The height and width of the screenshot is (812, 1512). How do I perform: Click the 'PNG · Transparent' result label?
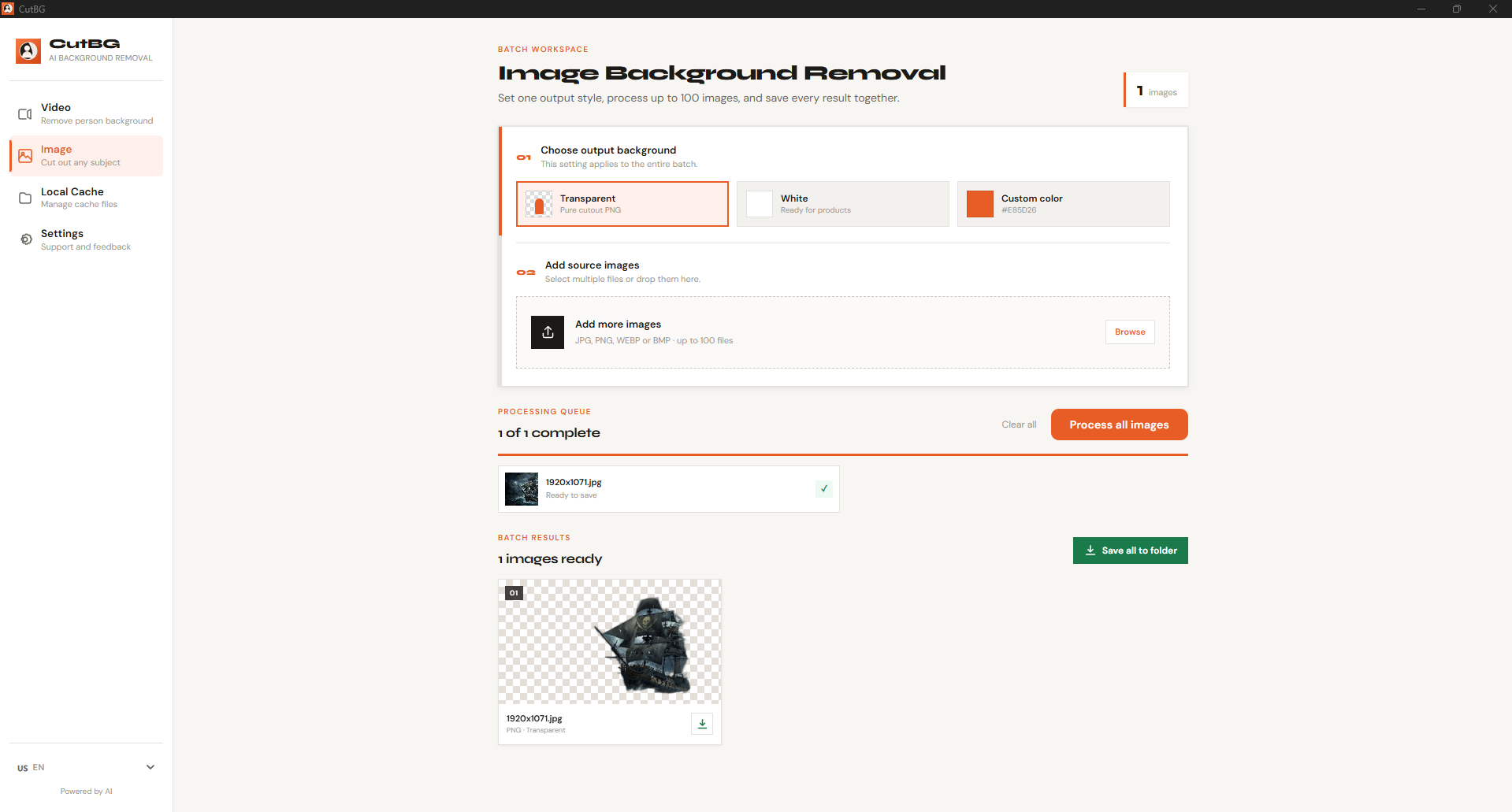point(536,730)
